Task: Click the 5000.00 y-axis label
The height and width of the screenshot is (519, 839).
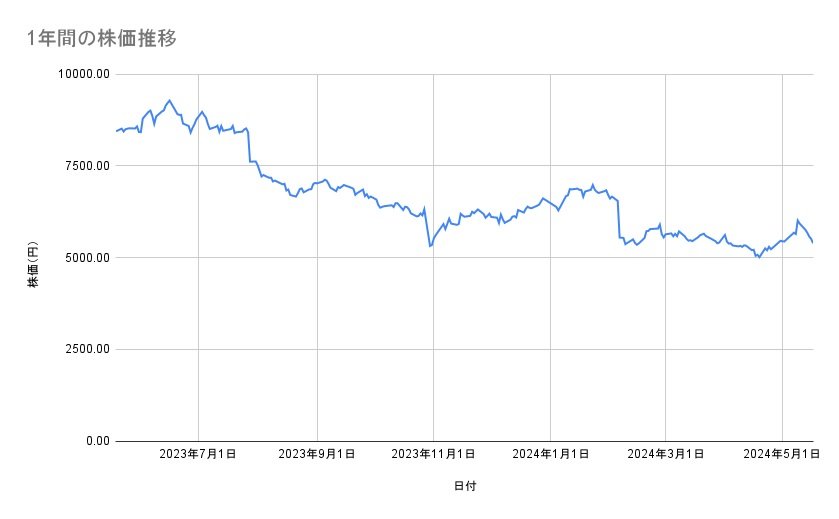Action: click(86, 258)
